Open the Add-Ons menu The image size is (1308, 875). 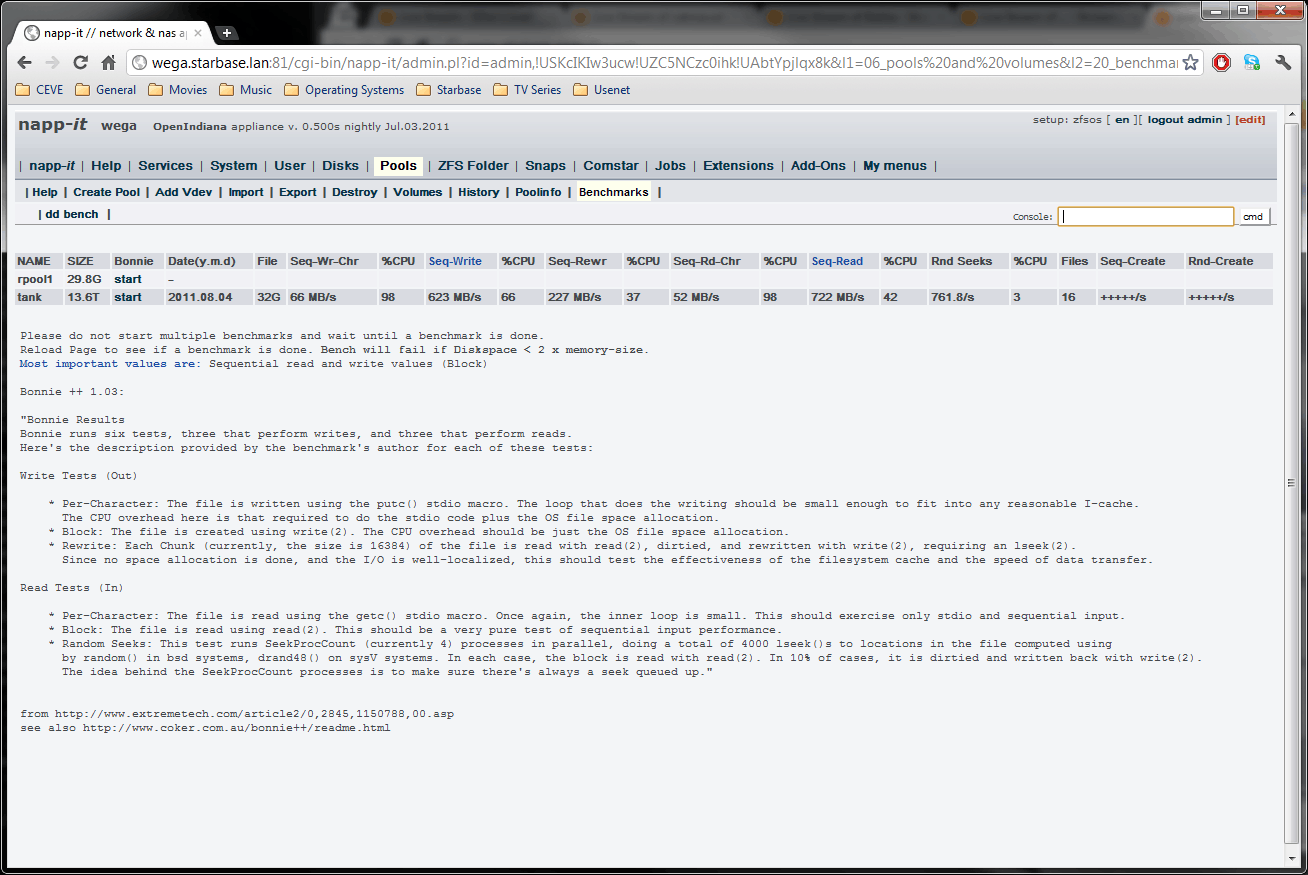coord(818,166)
